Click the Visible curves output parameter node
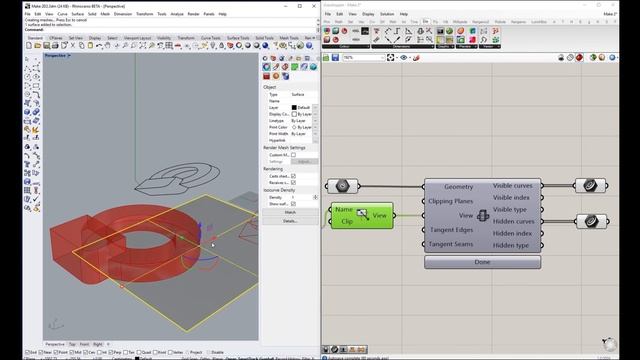The image size is (640, 360). pyautogui.click(x=590, y=186)
